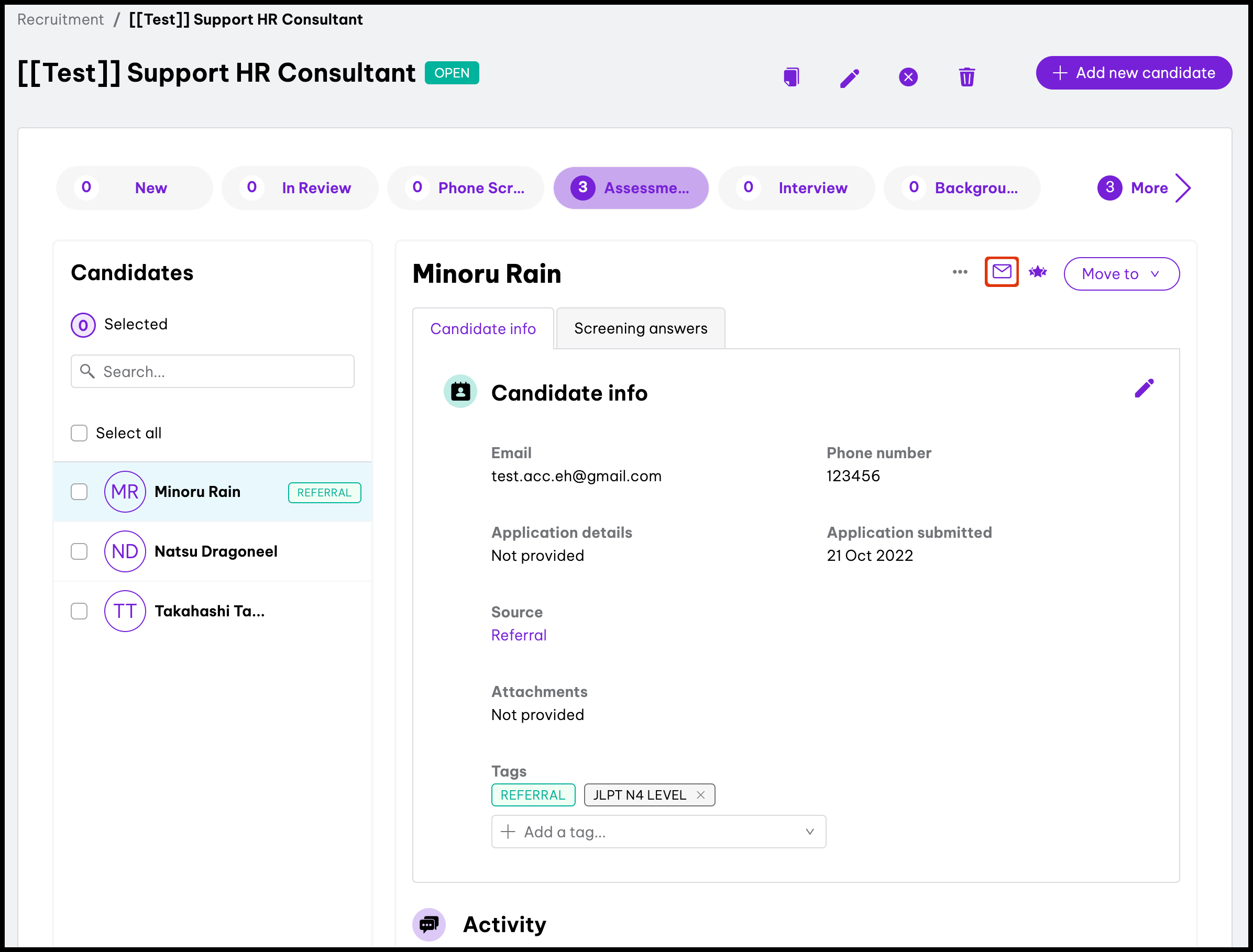Click the purple circle X close job icon
The image size is (1253, 952).
pos(908,76)
